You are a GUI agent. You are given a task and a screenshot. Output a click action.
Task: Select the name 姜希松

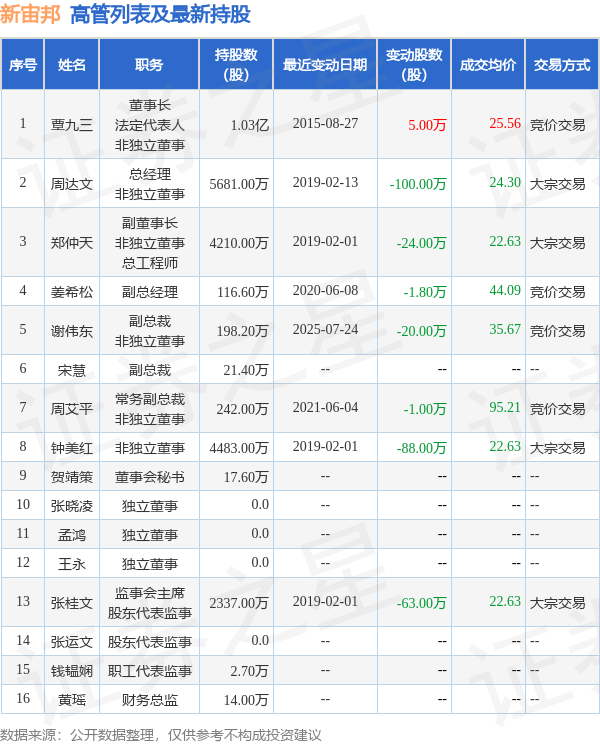(72, 291)
